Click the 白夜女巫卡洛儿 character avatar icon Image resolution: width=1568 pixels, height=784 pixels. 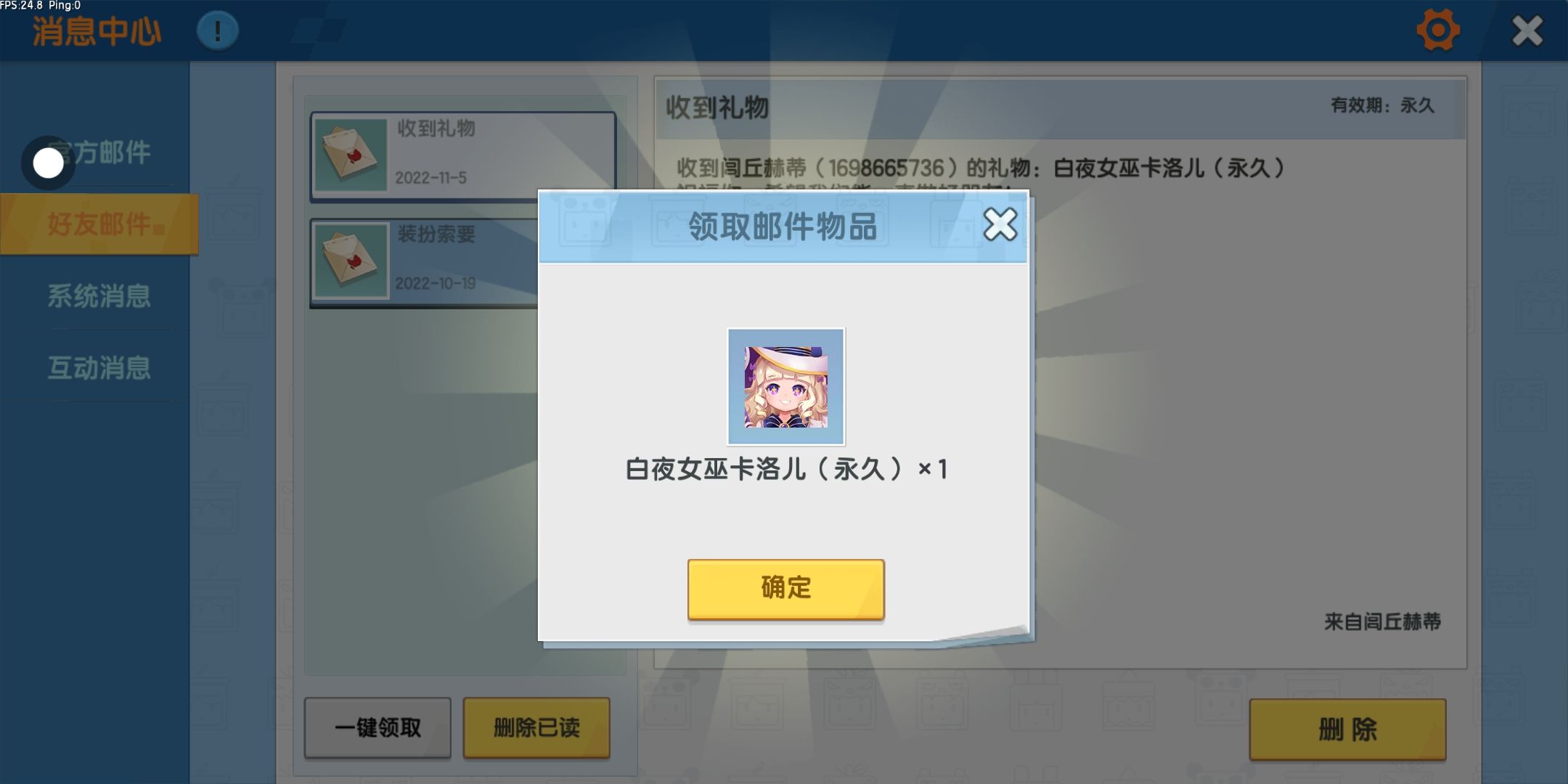point(786,387)
